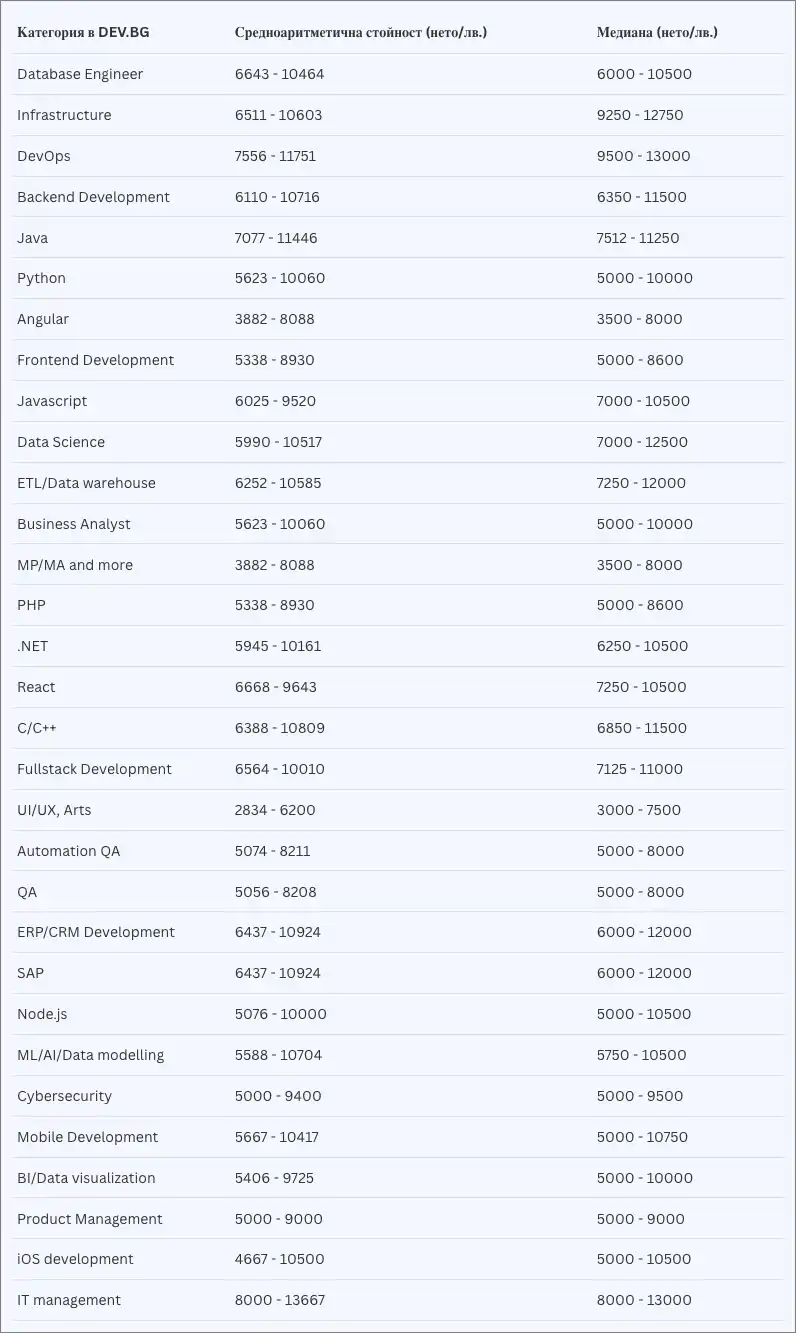Select the ERP/CRM Development category cell
The height and width of the screenshot is (1333, 796).
pos(96,932)
